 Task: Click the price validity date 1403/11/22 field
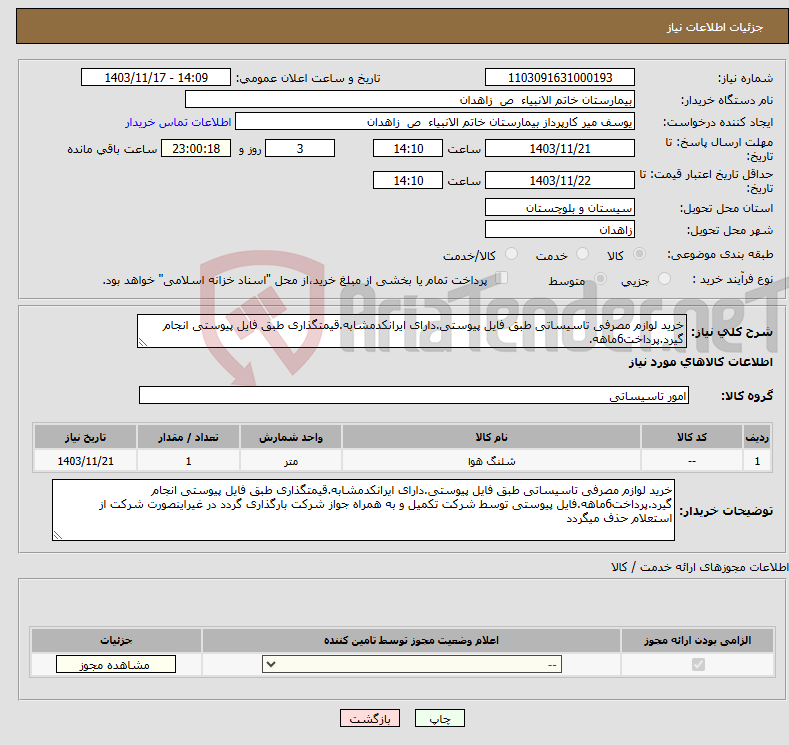pyautogui.click(x=560, y=180)
